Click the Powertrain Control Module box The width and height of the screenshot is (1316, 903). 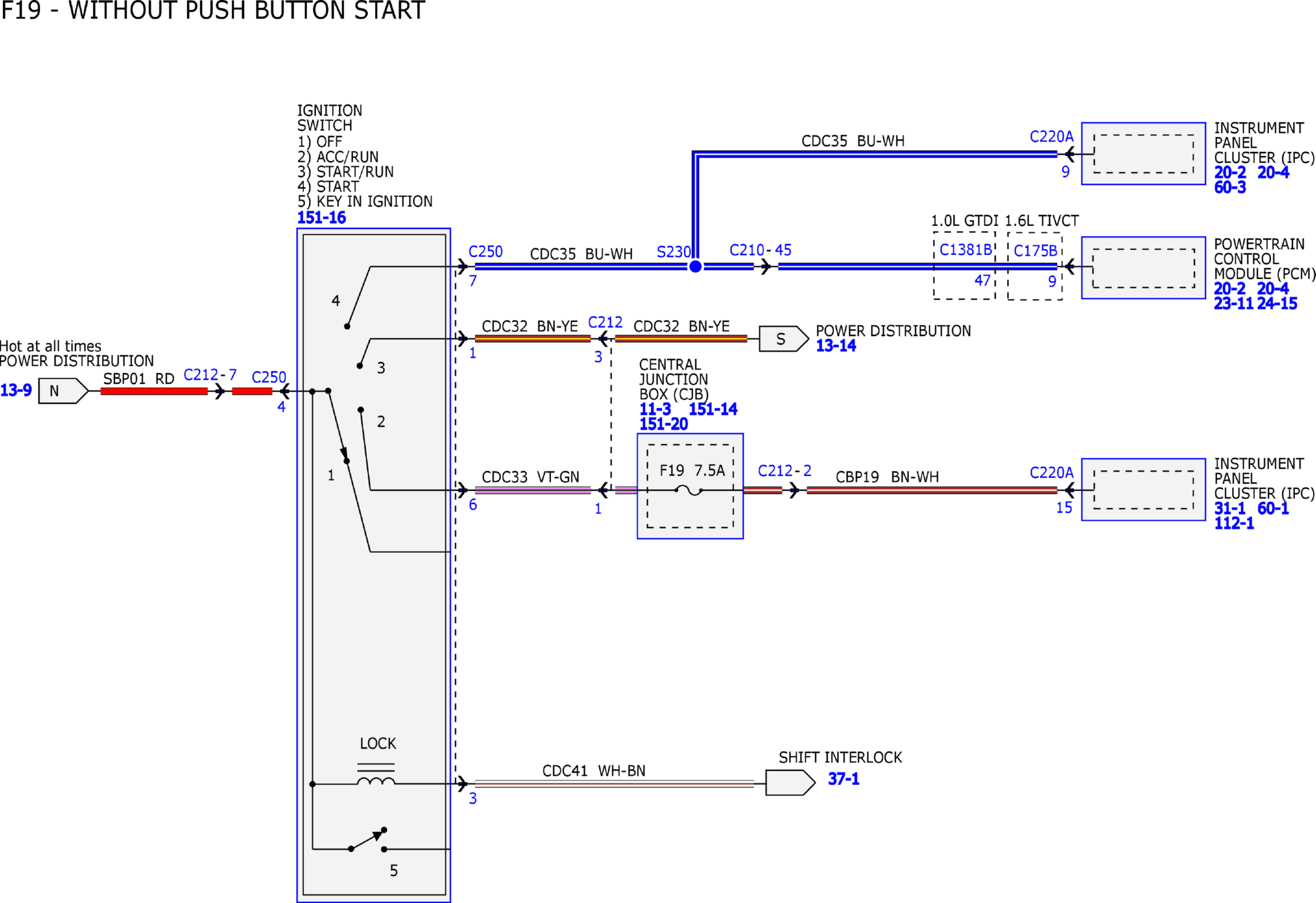(1143, 268)
